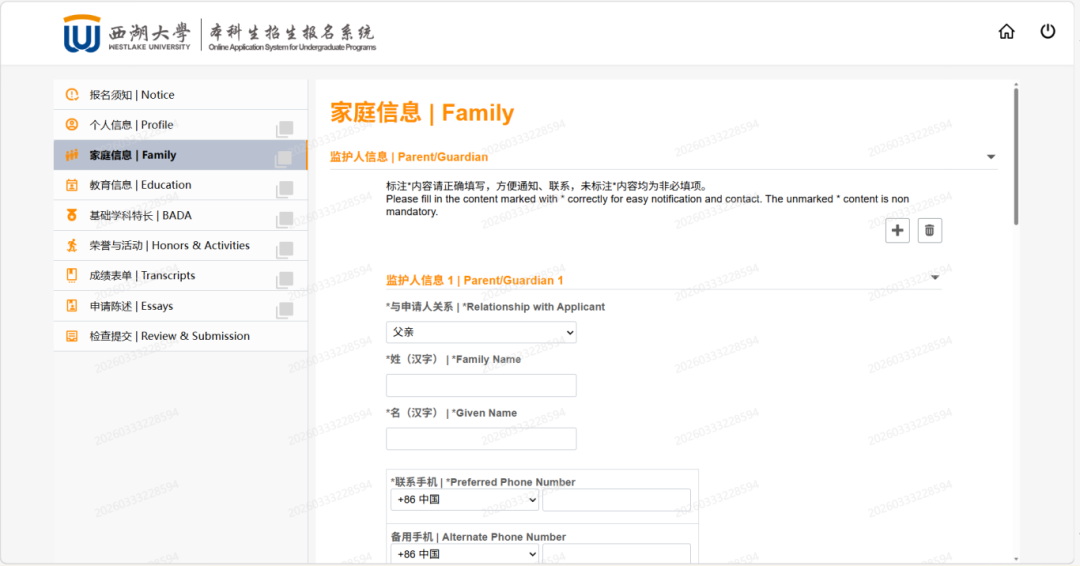Open the Review & Submission menu item
This screenshot has height=566, width=1080.
[180, 336]
